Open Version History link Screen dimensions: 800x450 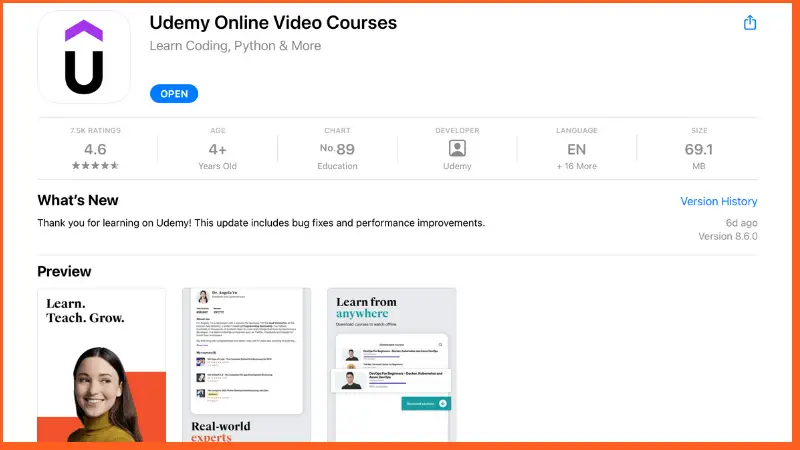[x=718, y=201]
